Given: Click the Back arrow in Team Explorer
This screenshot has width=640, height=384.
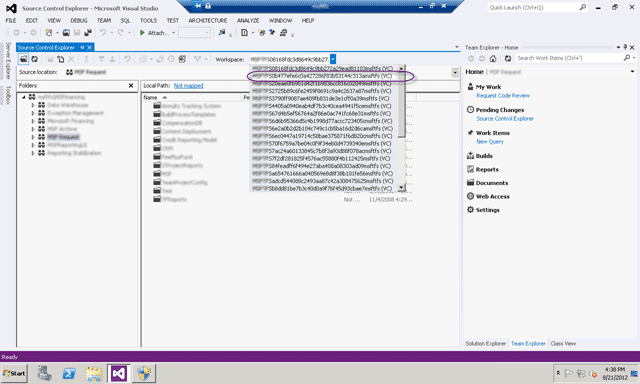Looking at the screenshot, I should pos(471,59).
